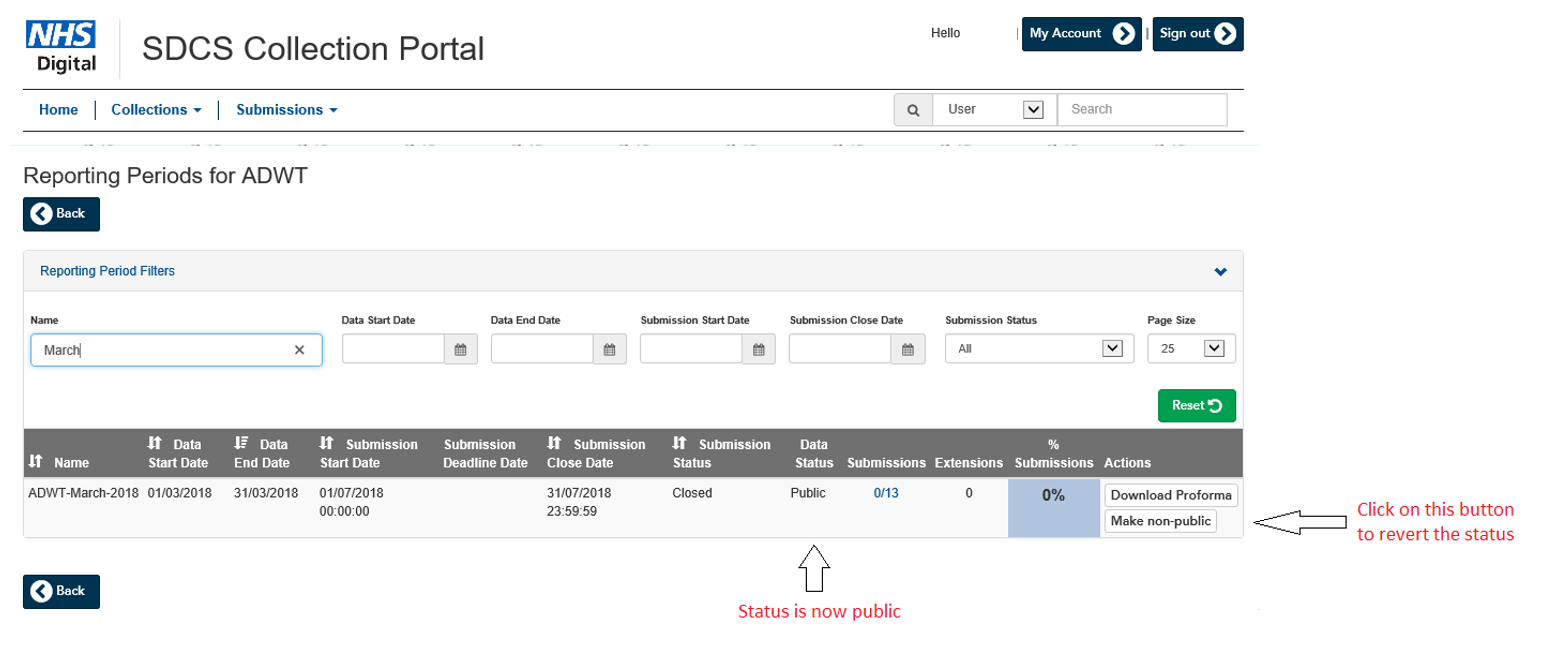Click the Download Proforma button

1171,495
